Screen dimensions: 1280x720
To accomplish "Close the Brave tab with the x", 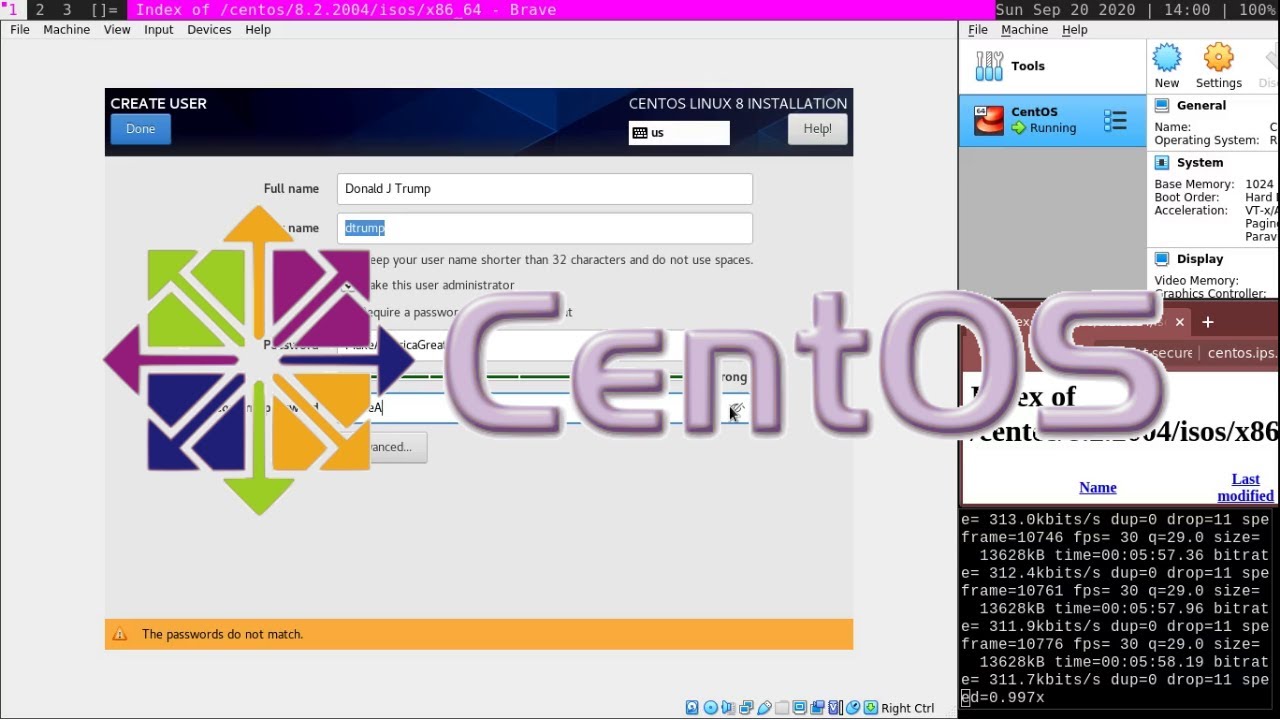I will point(1179,322).
